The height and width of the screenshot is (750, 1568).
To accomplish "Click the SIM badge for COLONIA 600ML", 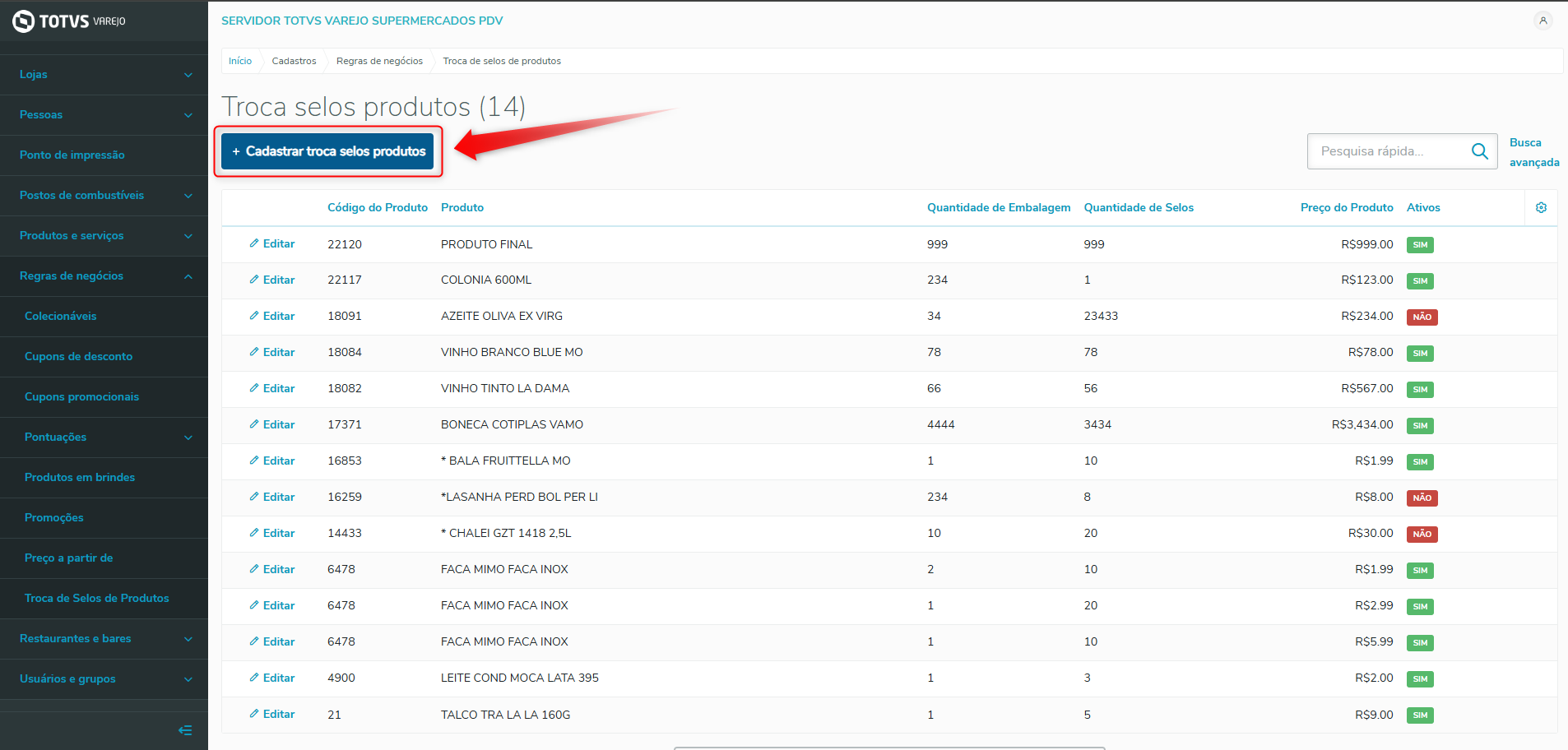I will click(x=1420, y=281).
